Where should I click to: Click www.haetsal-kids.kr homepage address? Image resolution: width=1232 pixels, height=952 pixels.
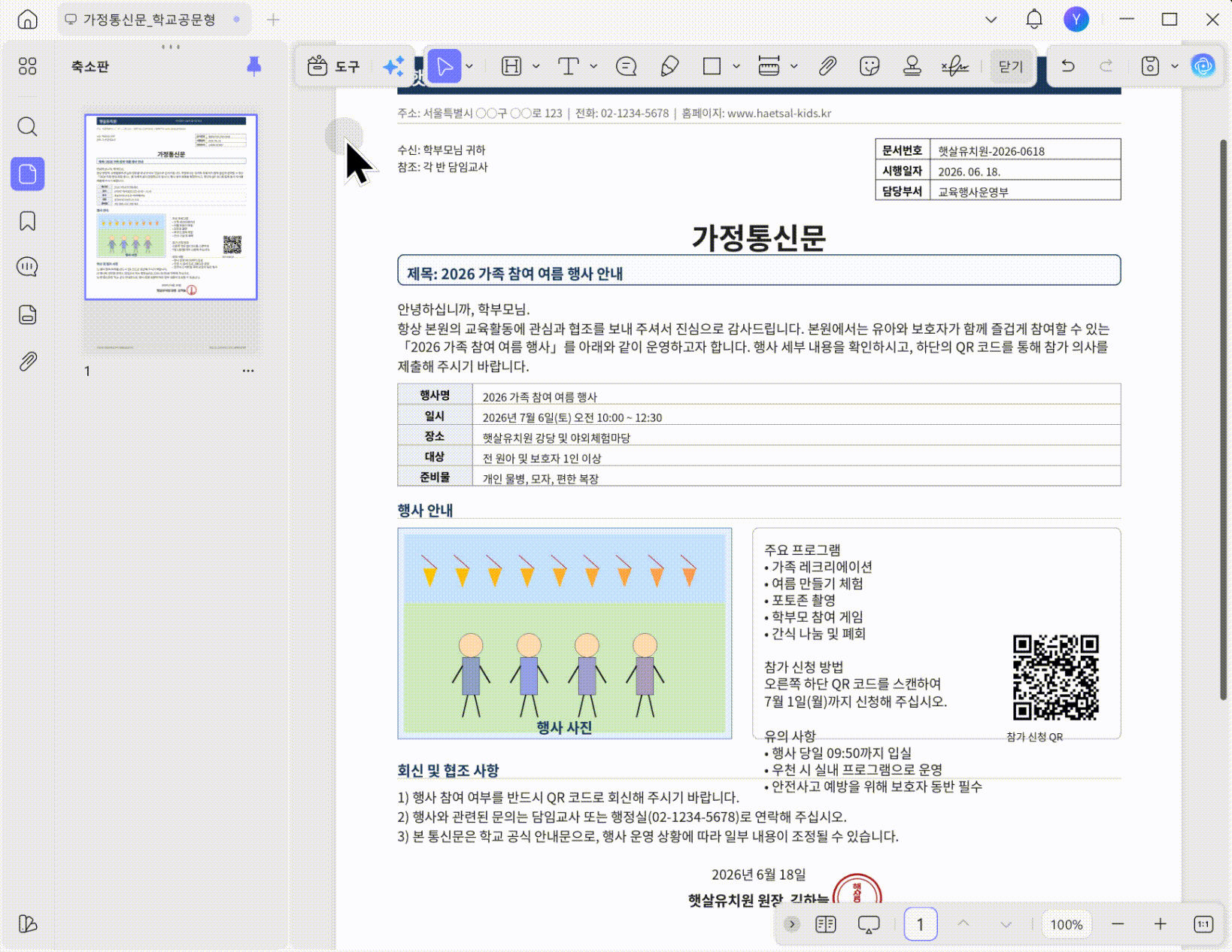(x=779, y=114)
